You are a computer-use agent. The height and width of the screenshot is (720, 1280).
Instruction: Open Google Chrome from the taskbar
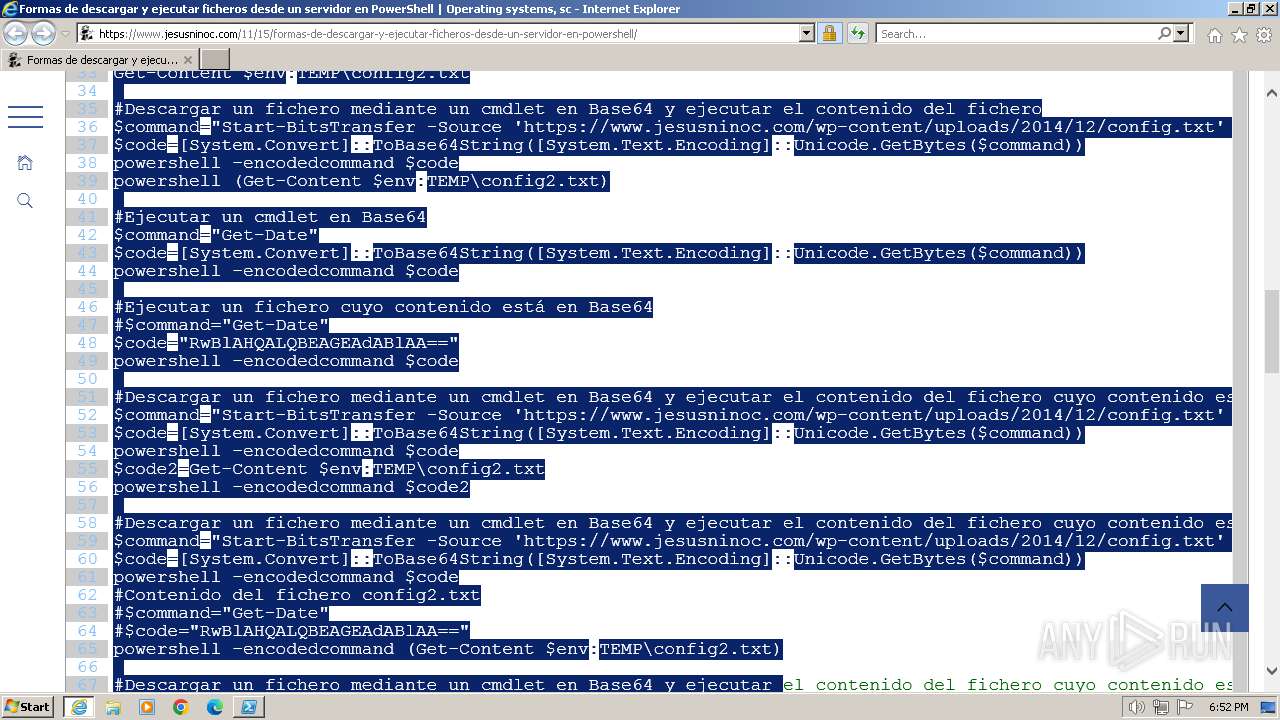coord(181,707)
